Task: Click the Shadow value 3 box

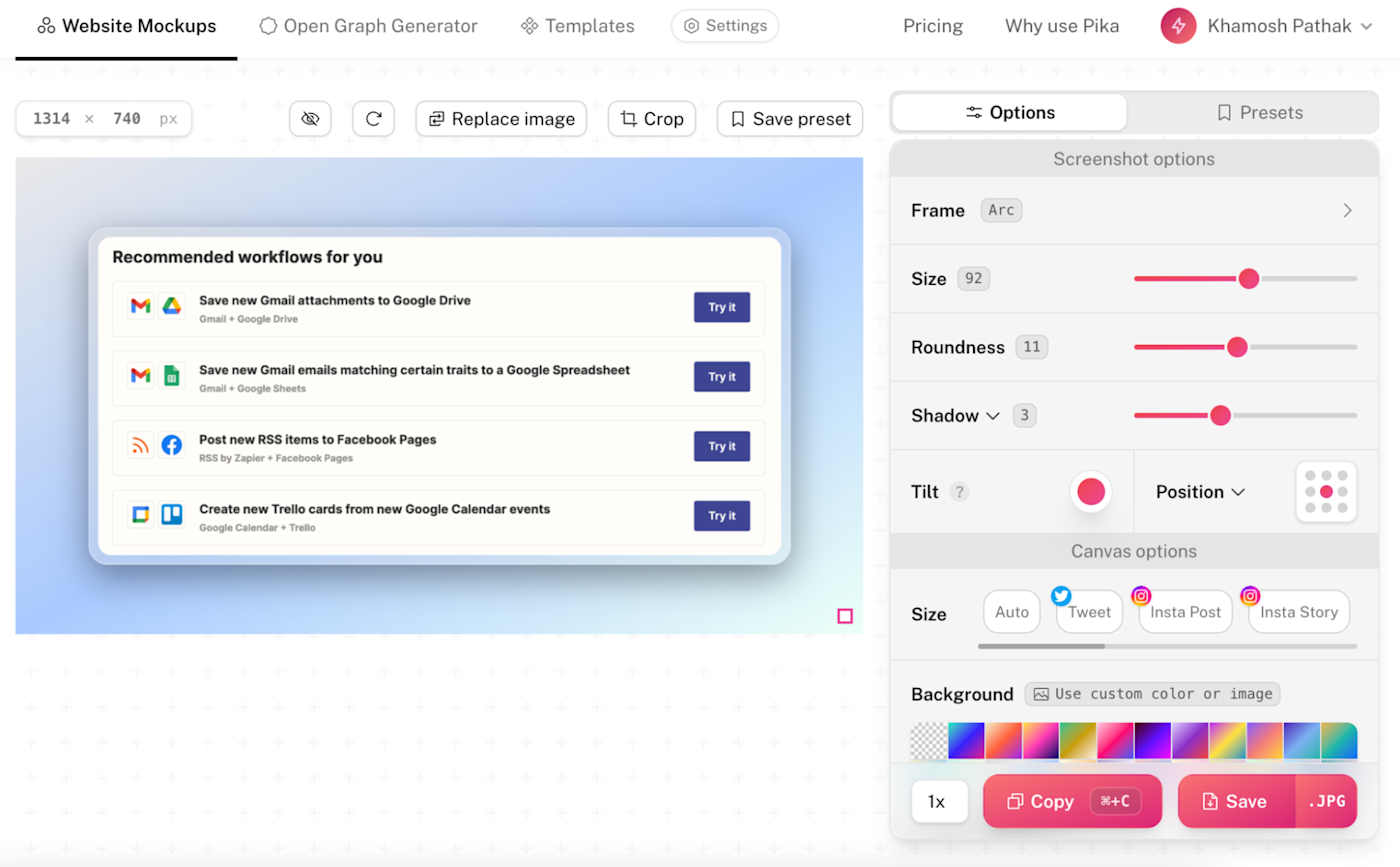Action: (1024, 415)
